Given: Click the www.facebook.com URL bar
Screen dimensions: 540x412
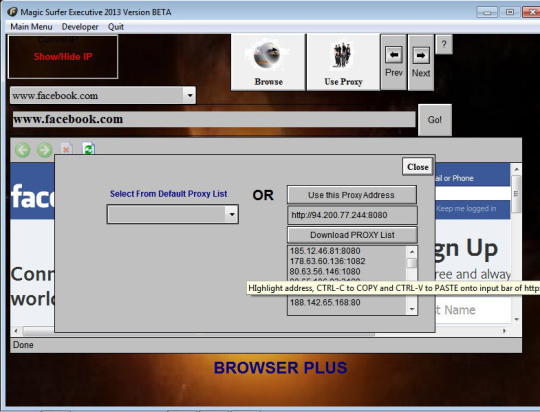Looking at the screenshot, I should 214,119.
